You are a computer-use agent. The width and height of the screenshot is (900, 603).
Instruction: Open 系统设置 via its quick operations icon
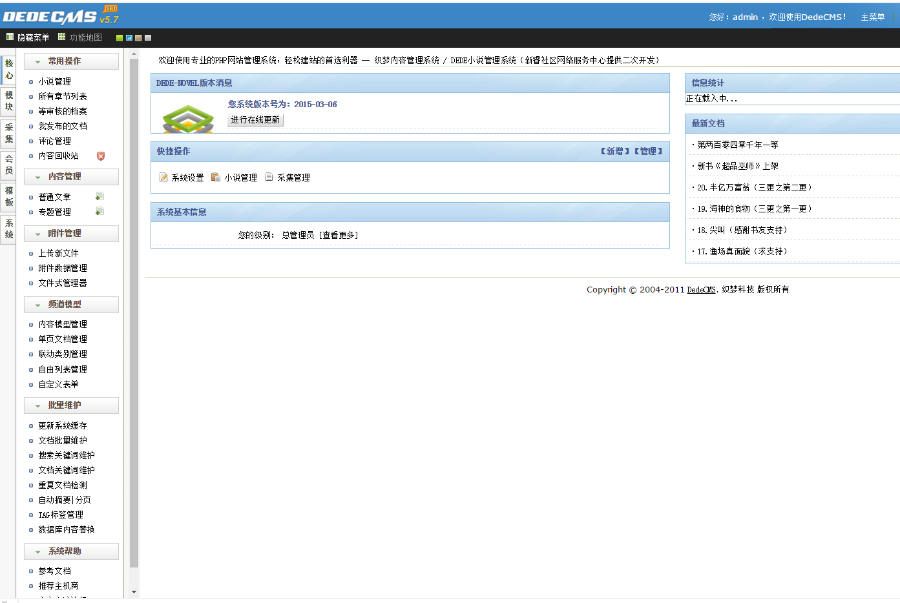(163, 176)
